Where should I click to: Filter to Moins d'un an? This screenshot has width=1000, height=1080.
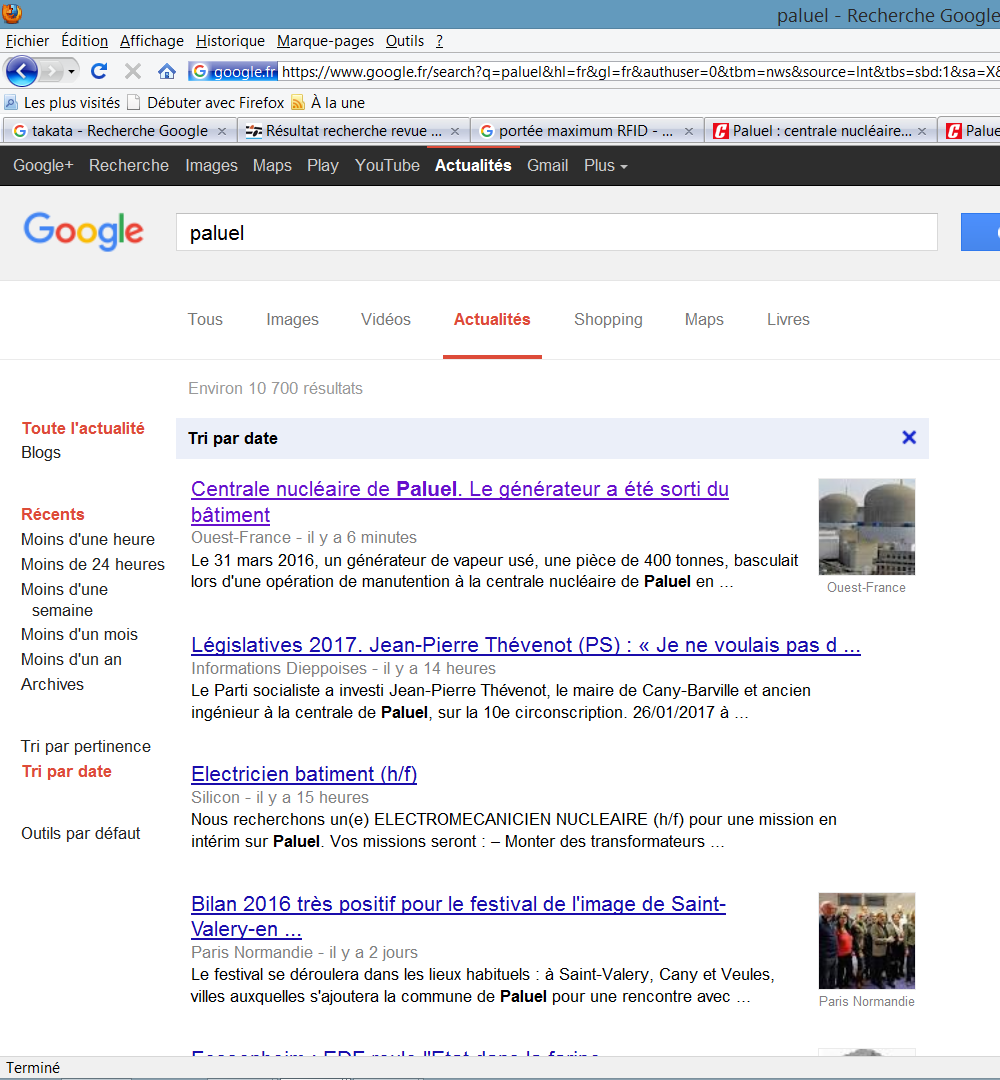pos(71,659)
